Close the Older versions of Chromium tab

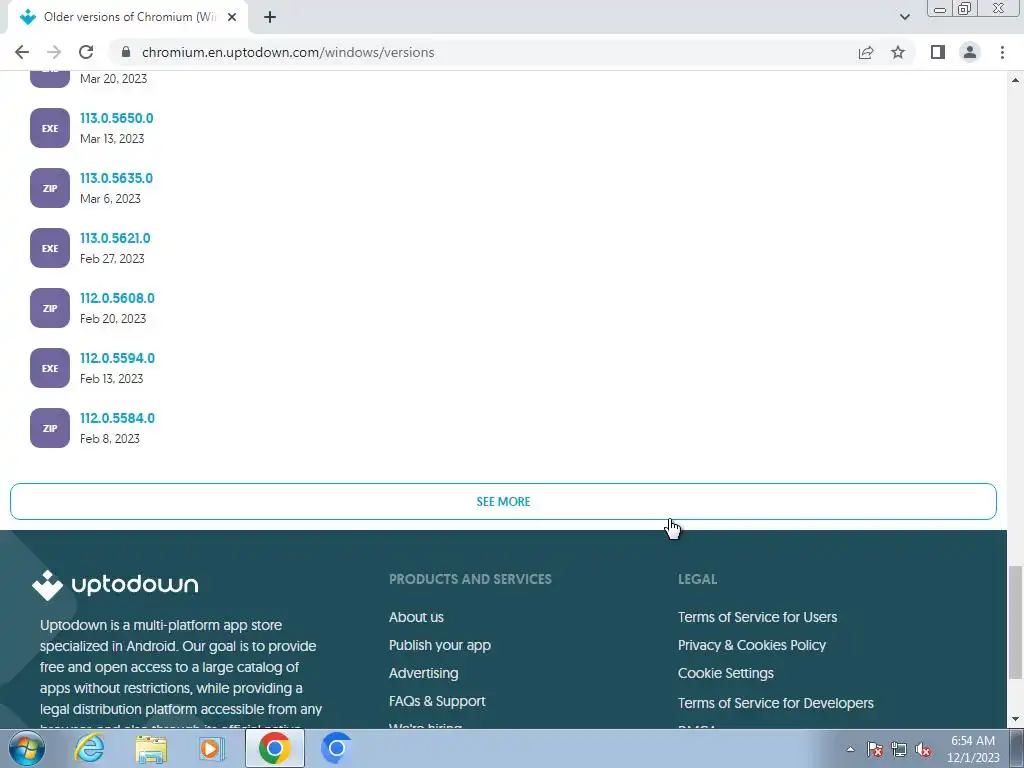point(232,17)
